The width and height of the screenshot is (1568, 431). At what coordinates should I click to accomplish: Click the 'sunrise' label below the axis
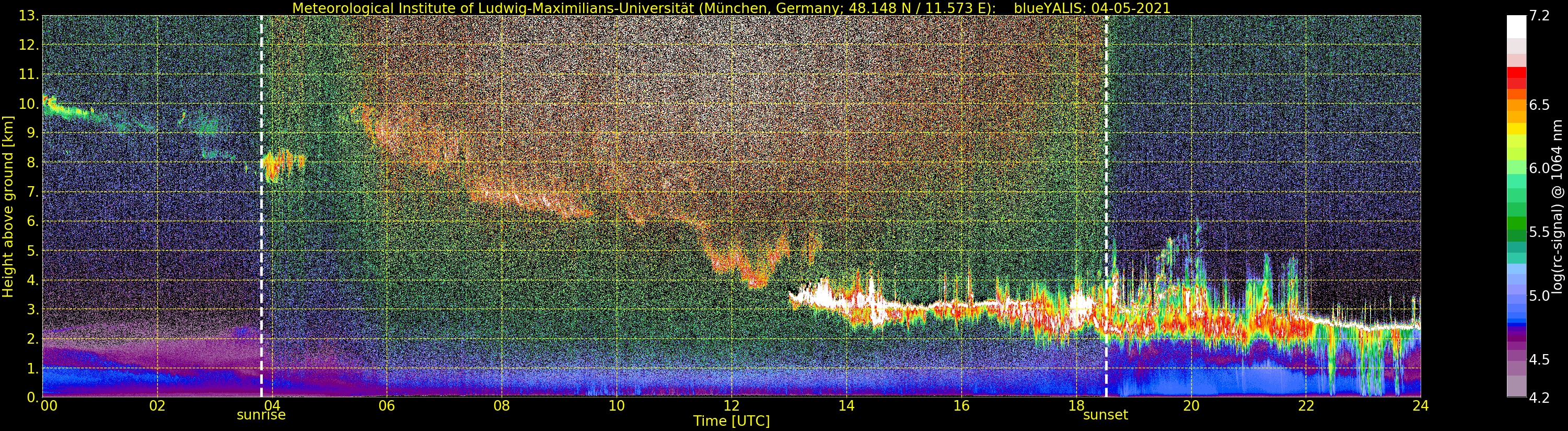click(261, 415)
